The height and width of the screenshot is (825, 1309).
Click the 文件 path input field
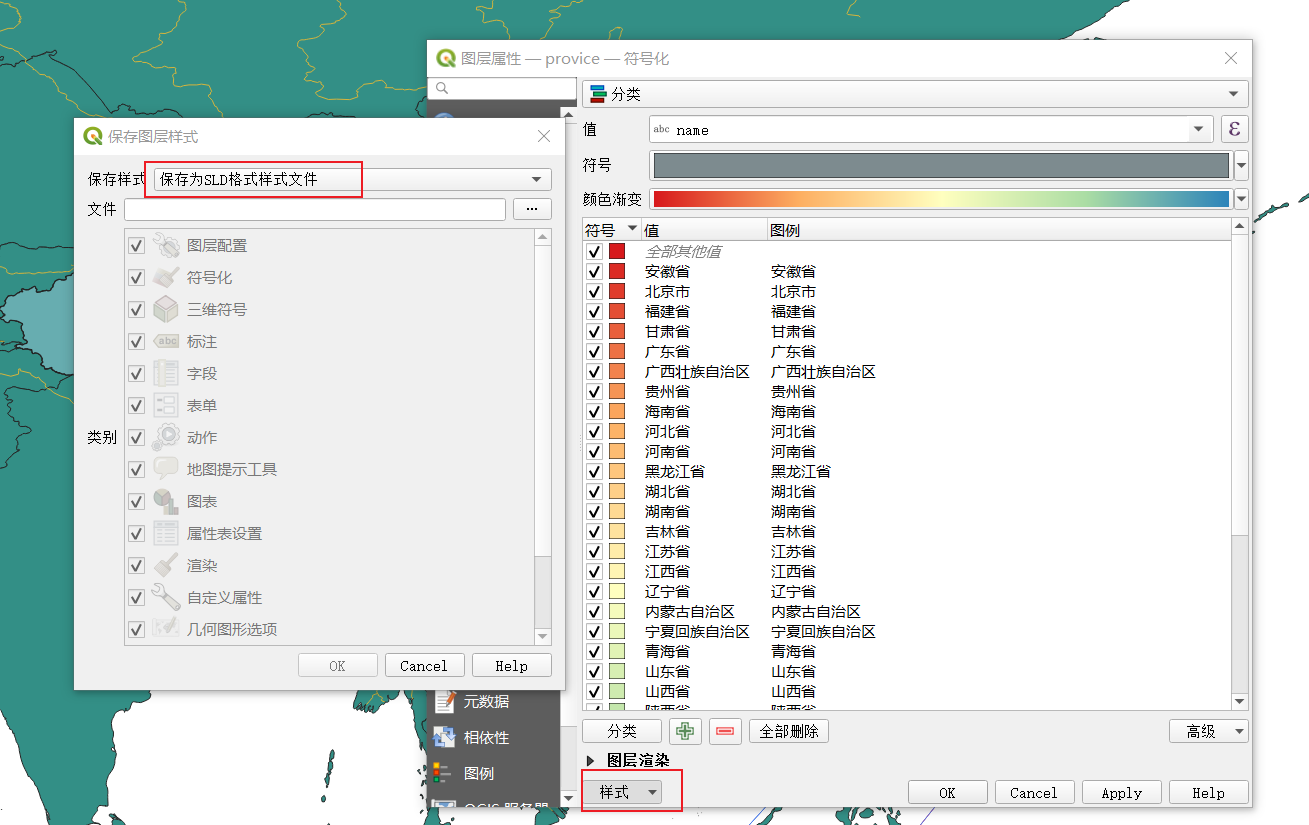point(315,209)
